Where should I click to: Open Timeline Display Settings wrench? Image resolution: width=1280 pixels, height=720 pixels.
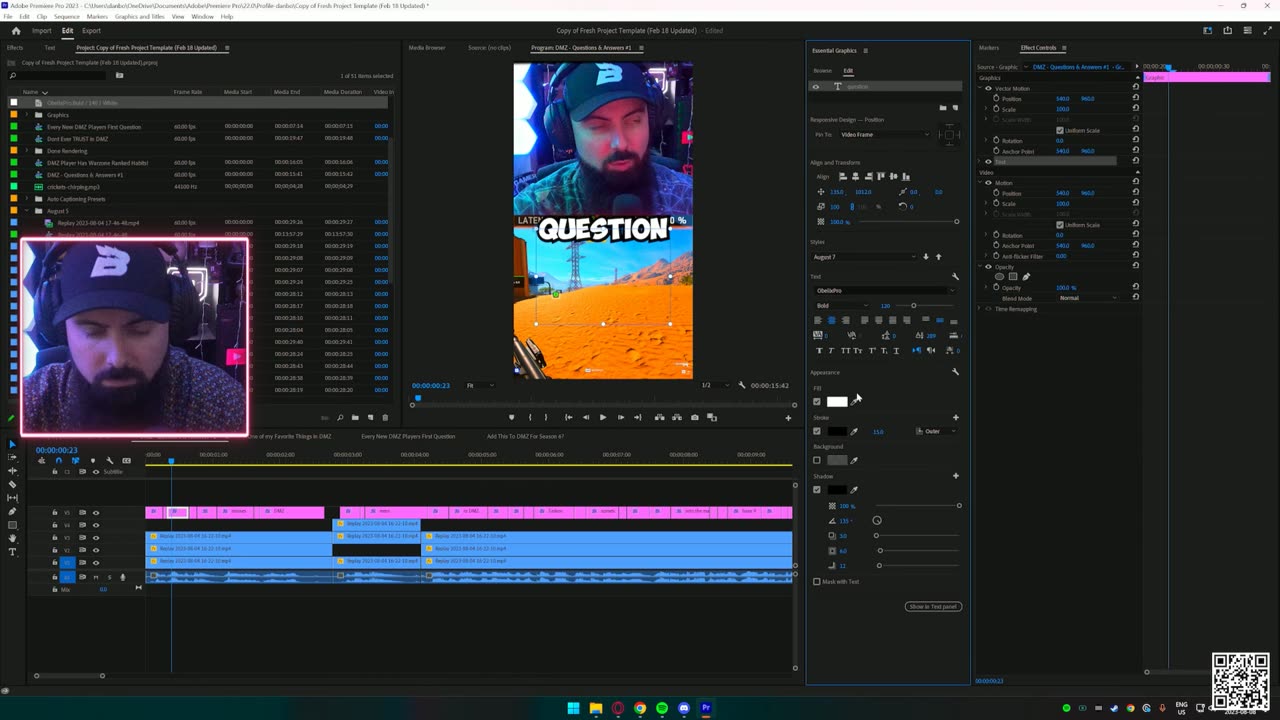coord(109,461)
